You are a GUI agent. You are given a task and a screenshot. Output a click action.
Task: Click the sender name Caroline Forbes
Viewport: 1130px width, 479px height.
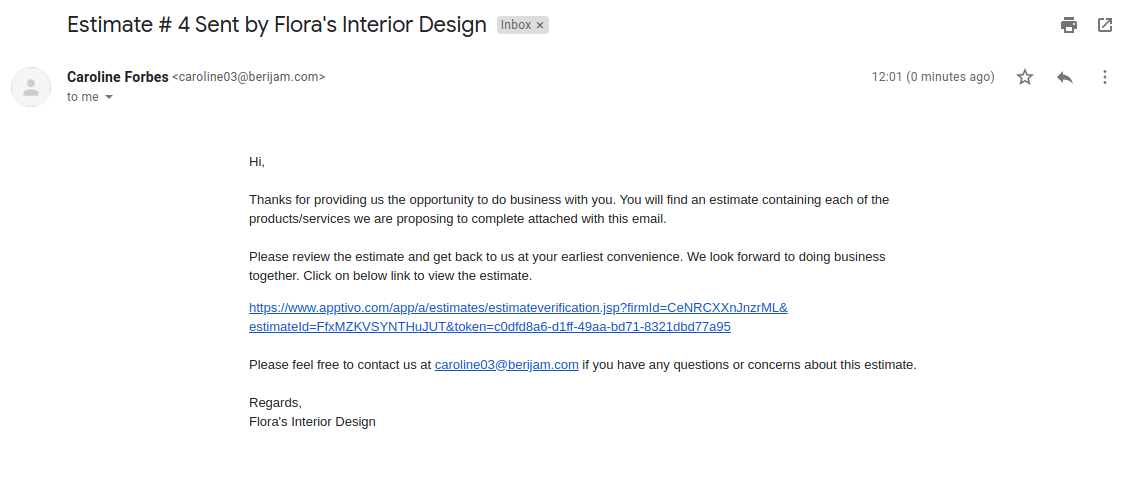tap(117, 77)
